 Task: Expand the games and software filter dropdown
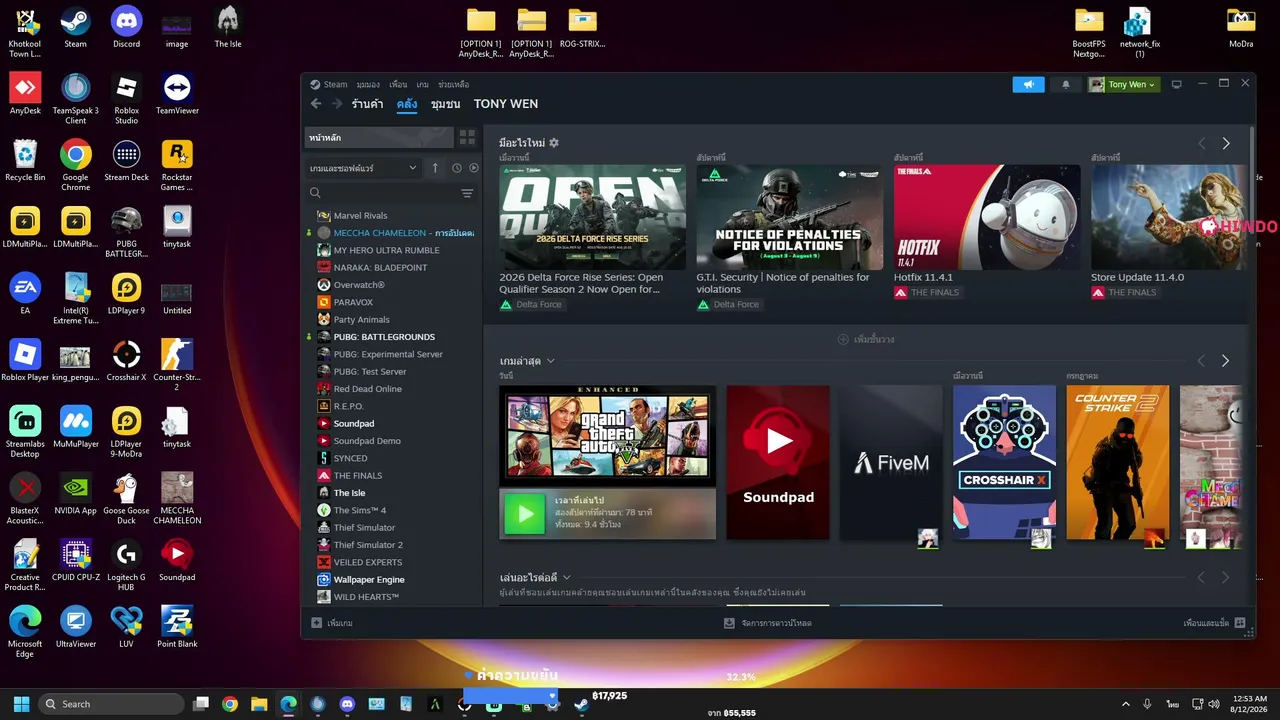pos(363,168)
